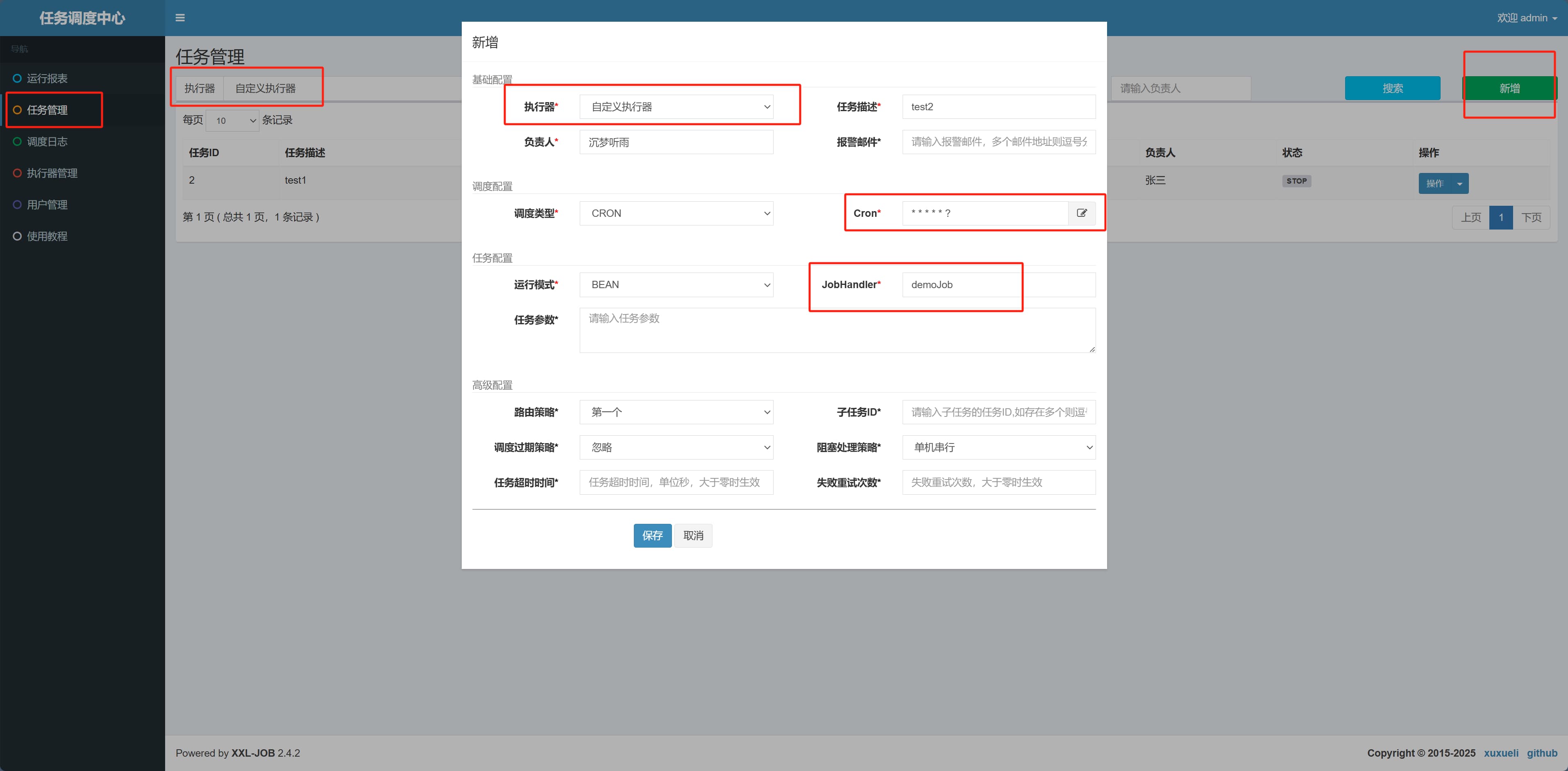Click the 任务参数 text area
1568x771 pixels.
pos(837,330)
